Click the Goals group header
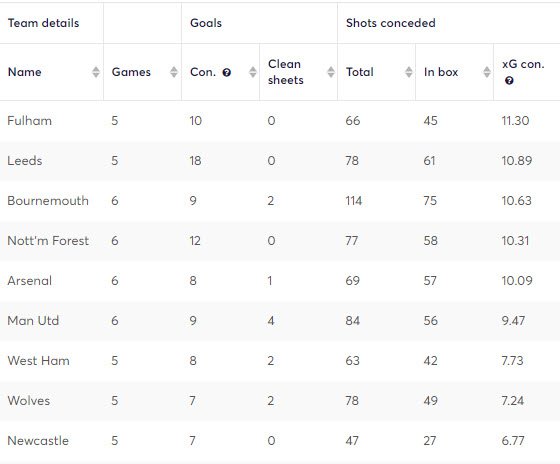 [x=206, y=23]
